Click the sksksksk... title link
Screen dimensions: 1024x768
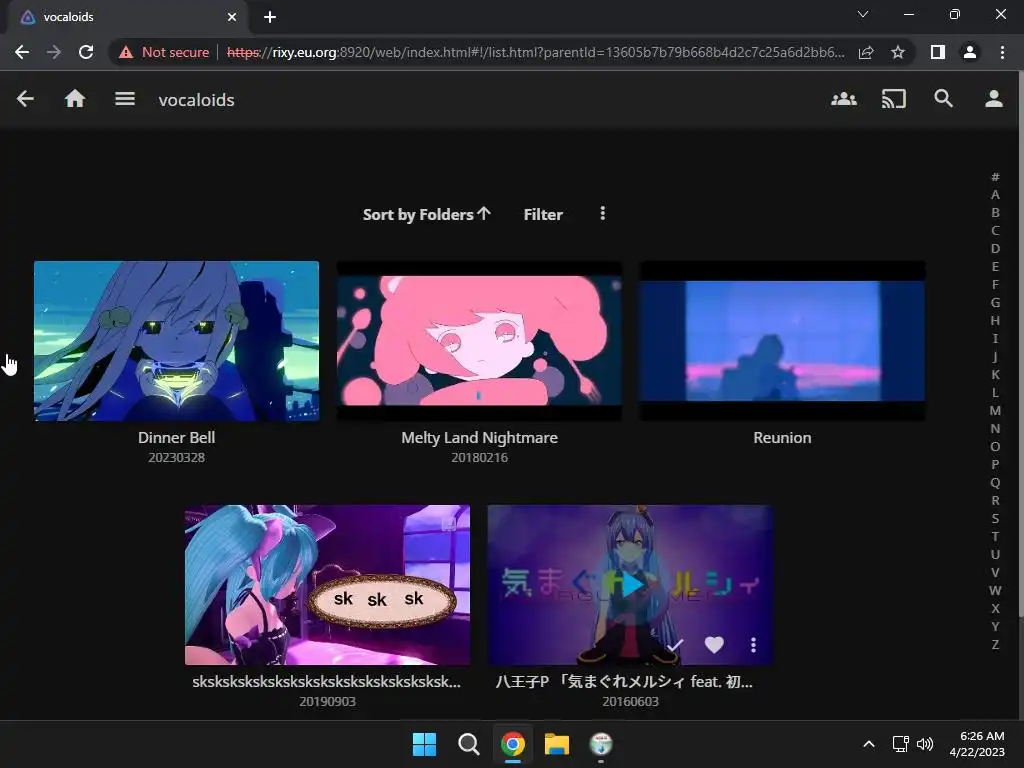coord(327,682)
